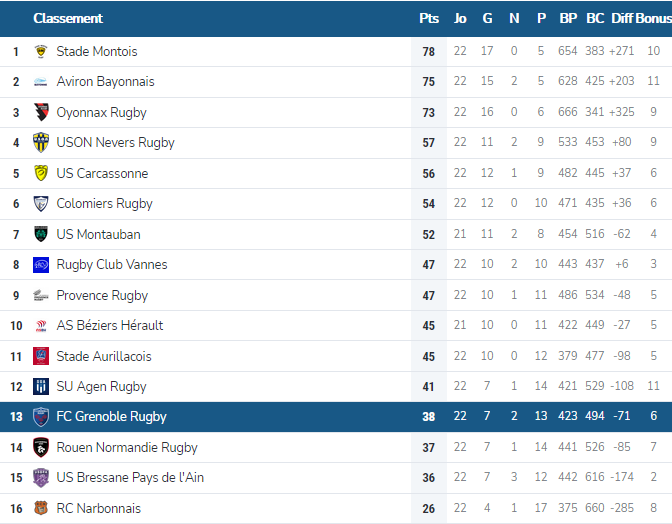
Task: Click the FC Grenoble Rugby crest icon
Action: (x=41, y=416)
